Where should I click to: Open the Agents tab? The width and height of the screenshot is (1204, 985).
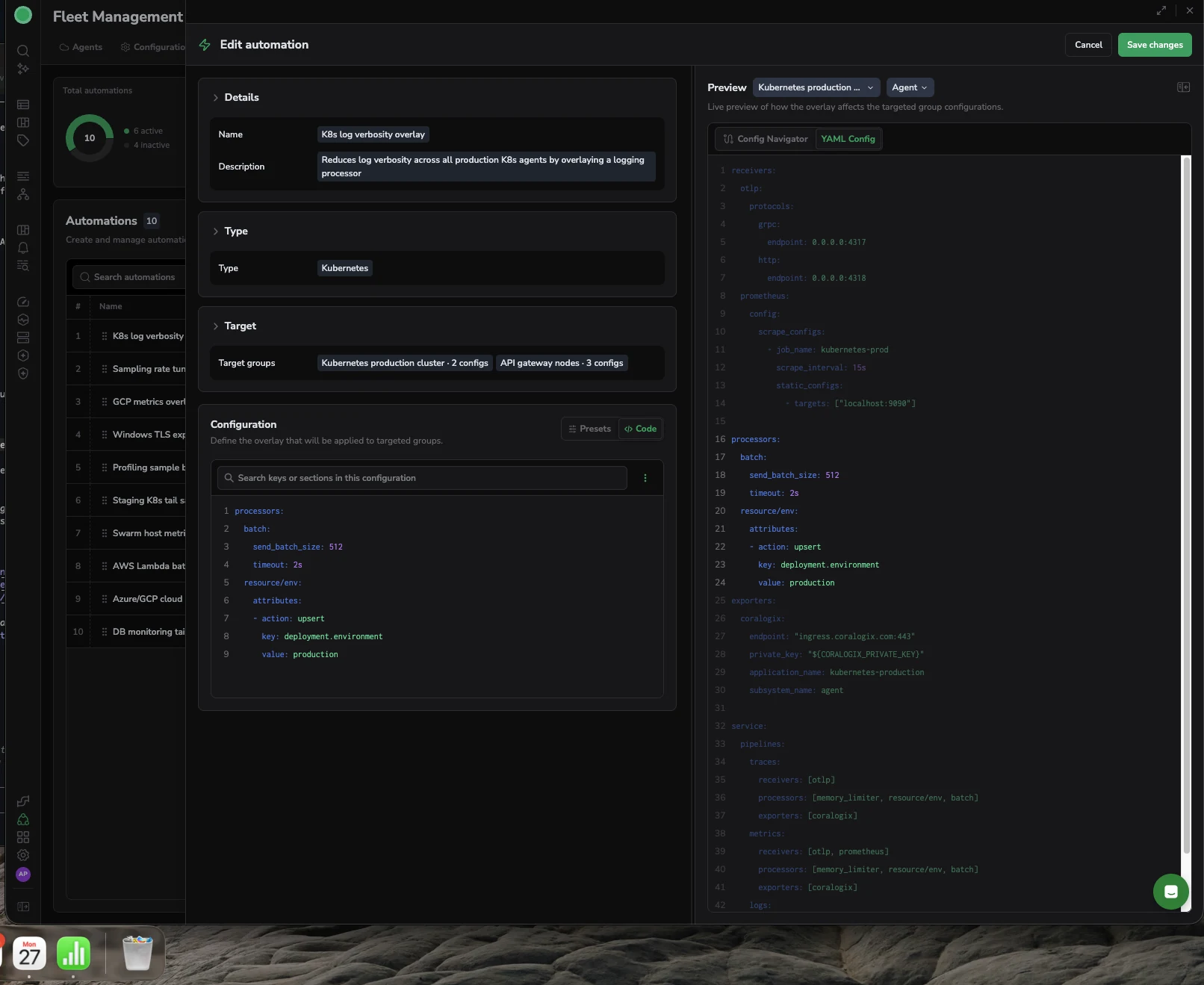pos(81,47)
